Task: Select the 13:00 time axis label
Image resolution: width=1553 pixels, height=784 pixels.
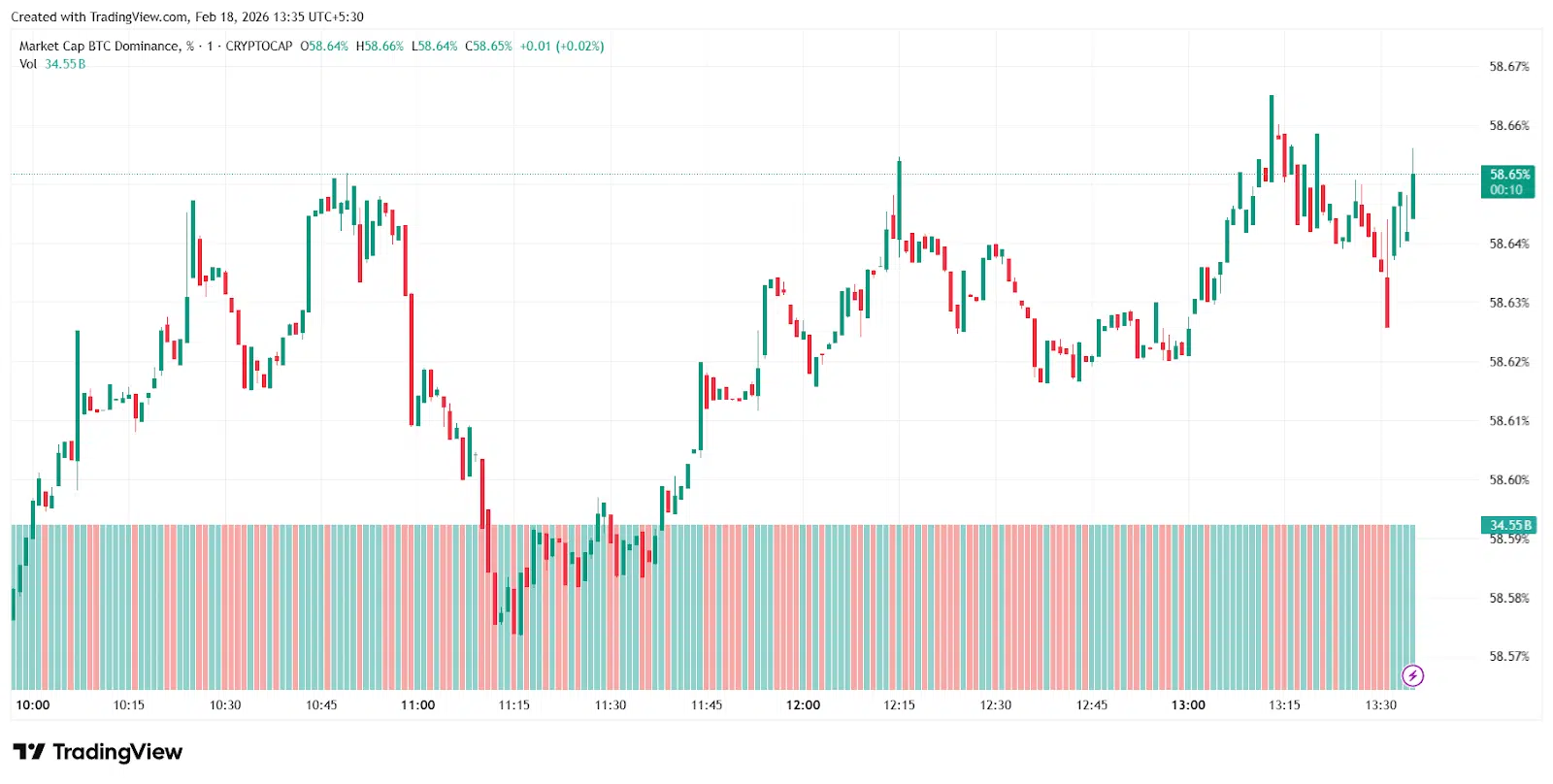Action: pyautogui.click(x=1188, y=705)
